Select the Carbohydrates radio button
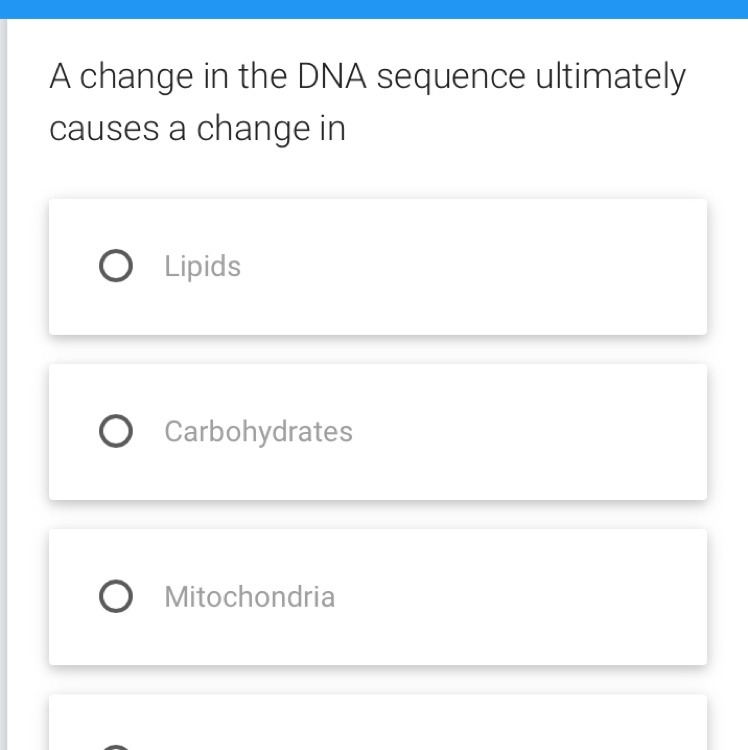This screenshot has width=748, height=750. pyautogui.click(x=115, y=432)
